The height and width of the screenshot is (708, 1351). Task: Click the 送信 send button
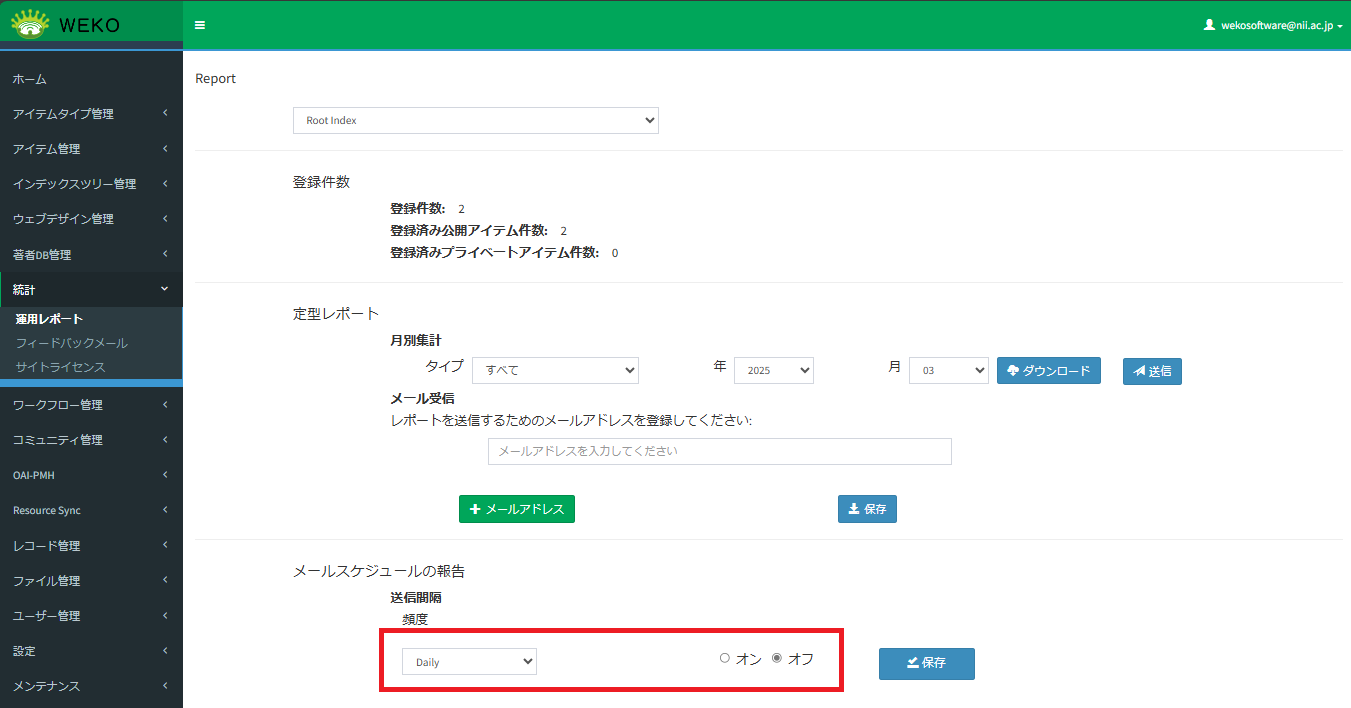[1152, 371]
